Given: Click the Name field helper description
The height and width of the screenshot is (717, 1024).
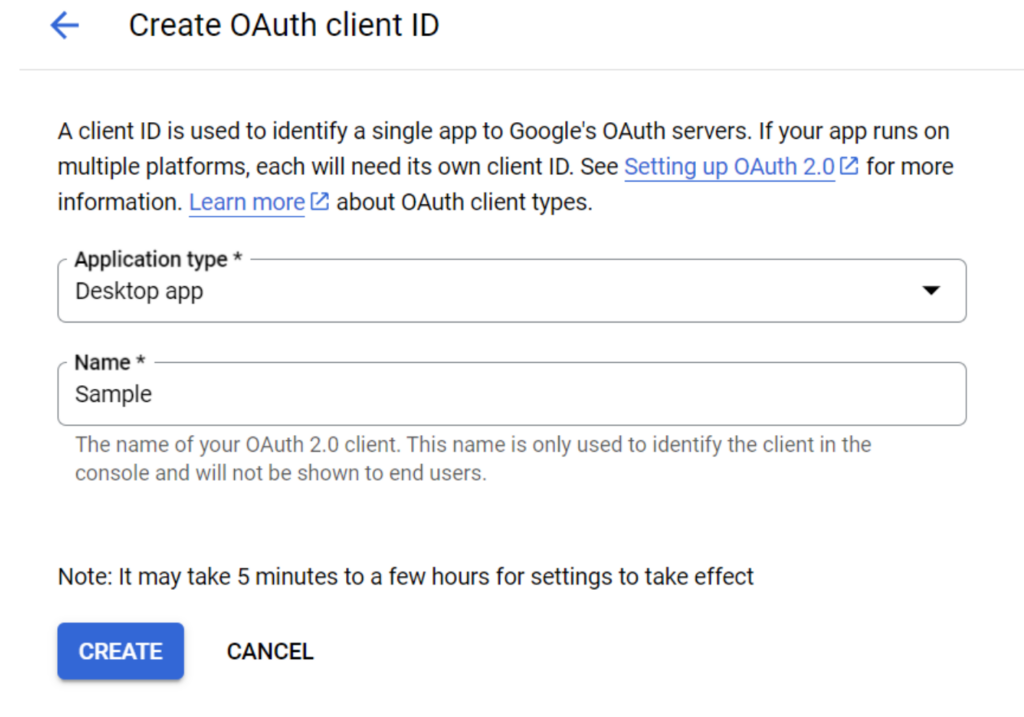Looking at the screenshot, I should pyautogui.click(x=473, y=458).
